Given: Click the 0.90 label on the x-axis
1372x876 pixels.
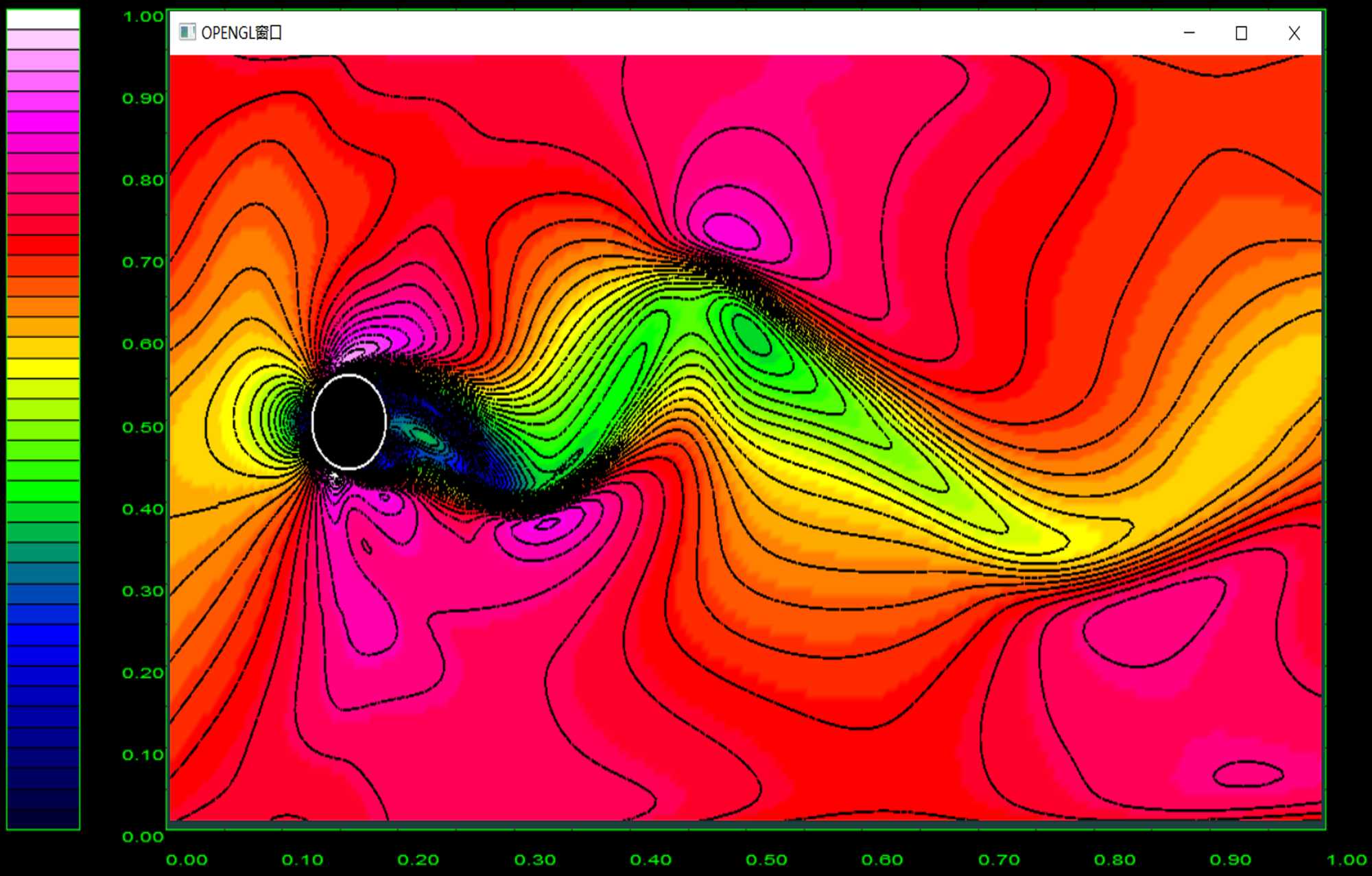Looking at the screenshot, I should coord(1230,860).
